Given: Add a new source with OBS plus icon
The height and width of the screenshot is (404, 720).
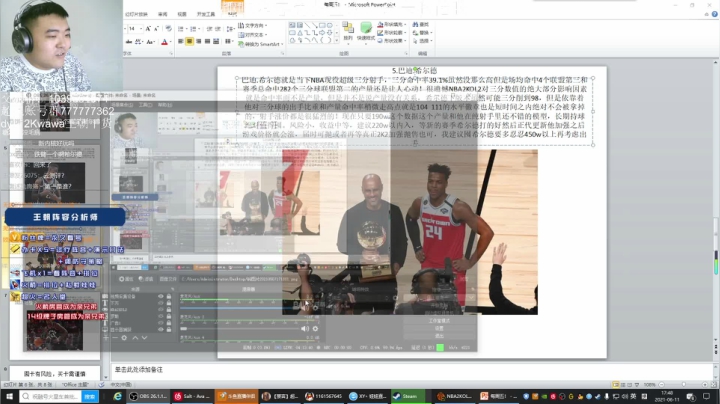Looking at the screenshot, I should tap(106, 337).
